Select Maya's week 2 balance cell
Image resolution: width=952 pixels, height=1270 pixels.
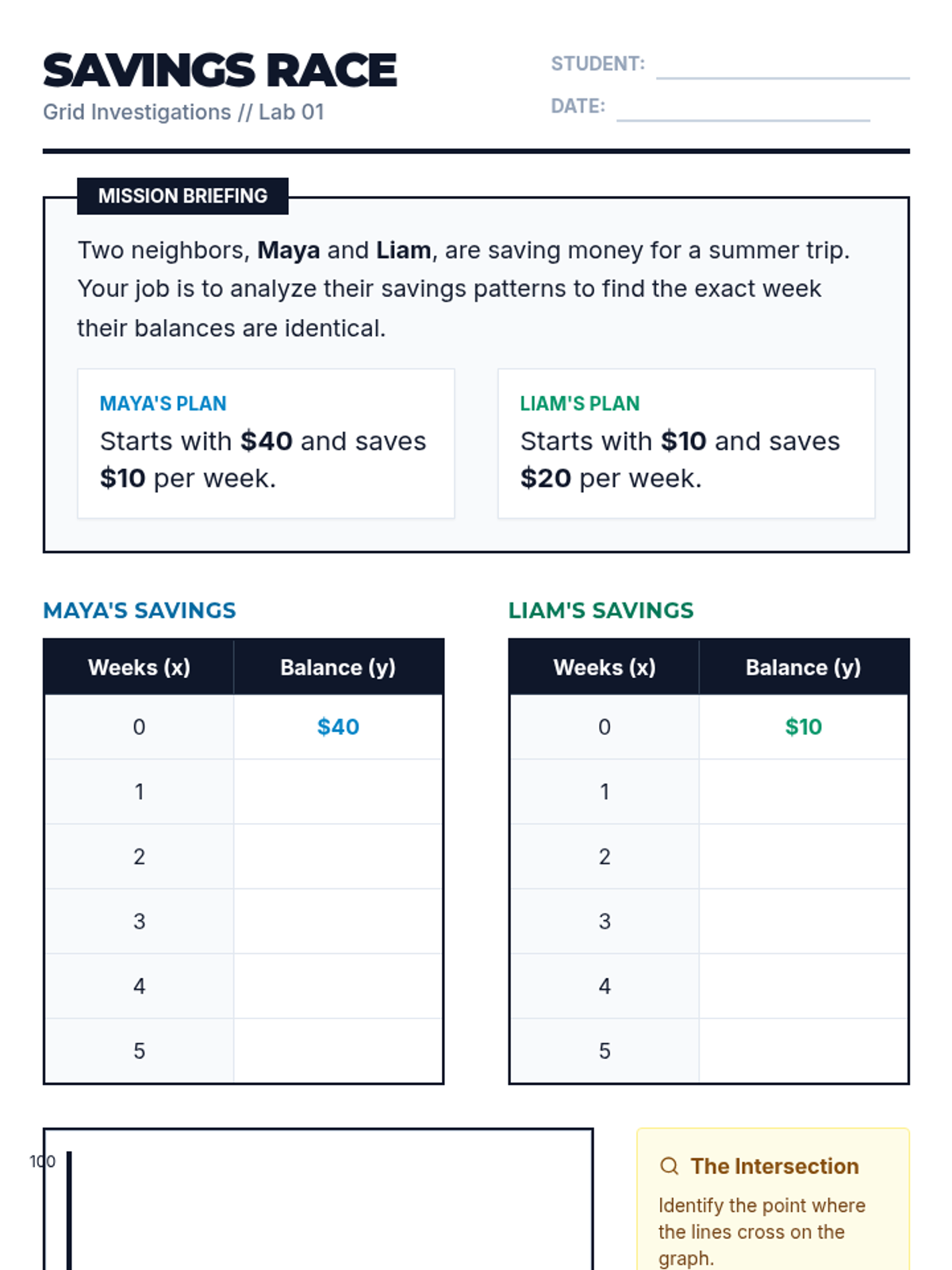pyautogui.click(x=338, y=856)
